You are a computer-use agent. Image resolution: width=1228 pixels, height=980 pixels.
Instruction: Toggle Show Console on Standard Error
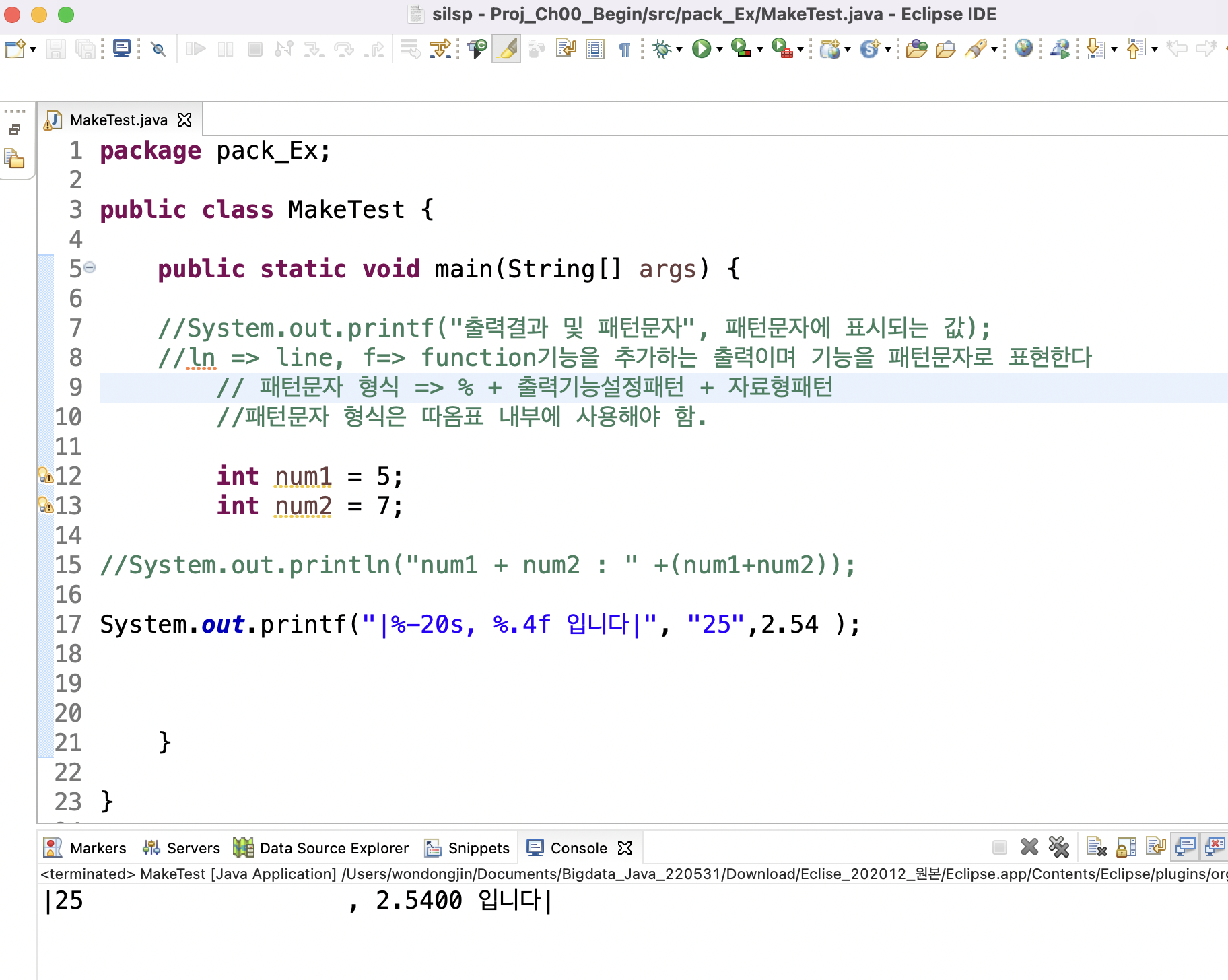point(1215,847)
